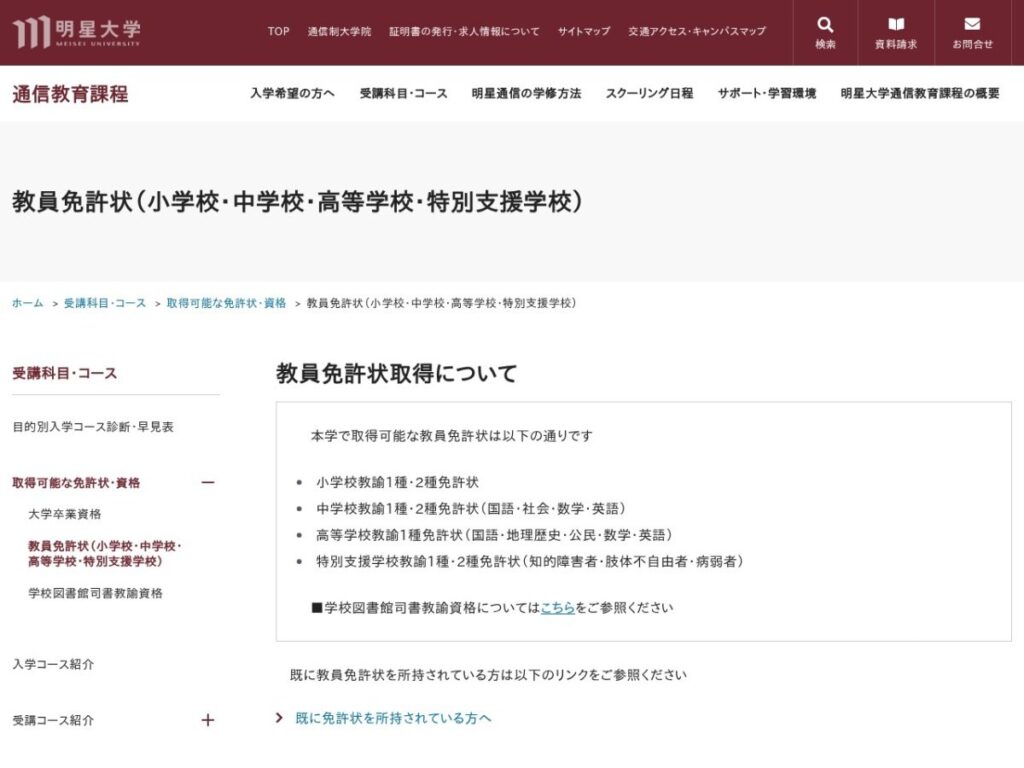Click 特別支援学校教諭1種・2種免許状 list text
Screen dimensions: 1024x768
(530, 562)
